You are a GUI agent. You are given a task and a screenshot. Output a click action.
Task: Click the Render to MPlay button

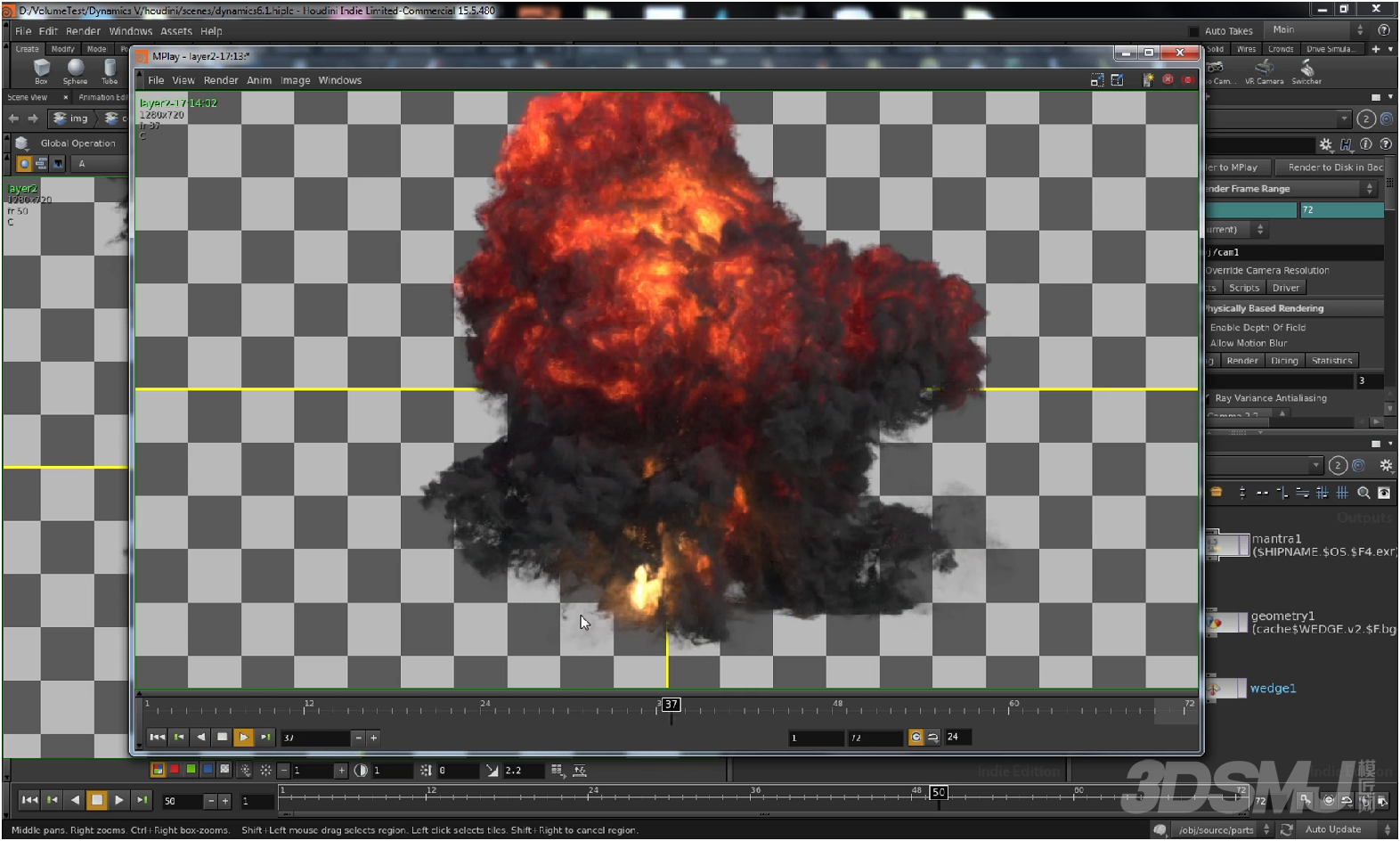(1238, 167)
